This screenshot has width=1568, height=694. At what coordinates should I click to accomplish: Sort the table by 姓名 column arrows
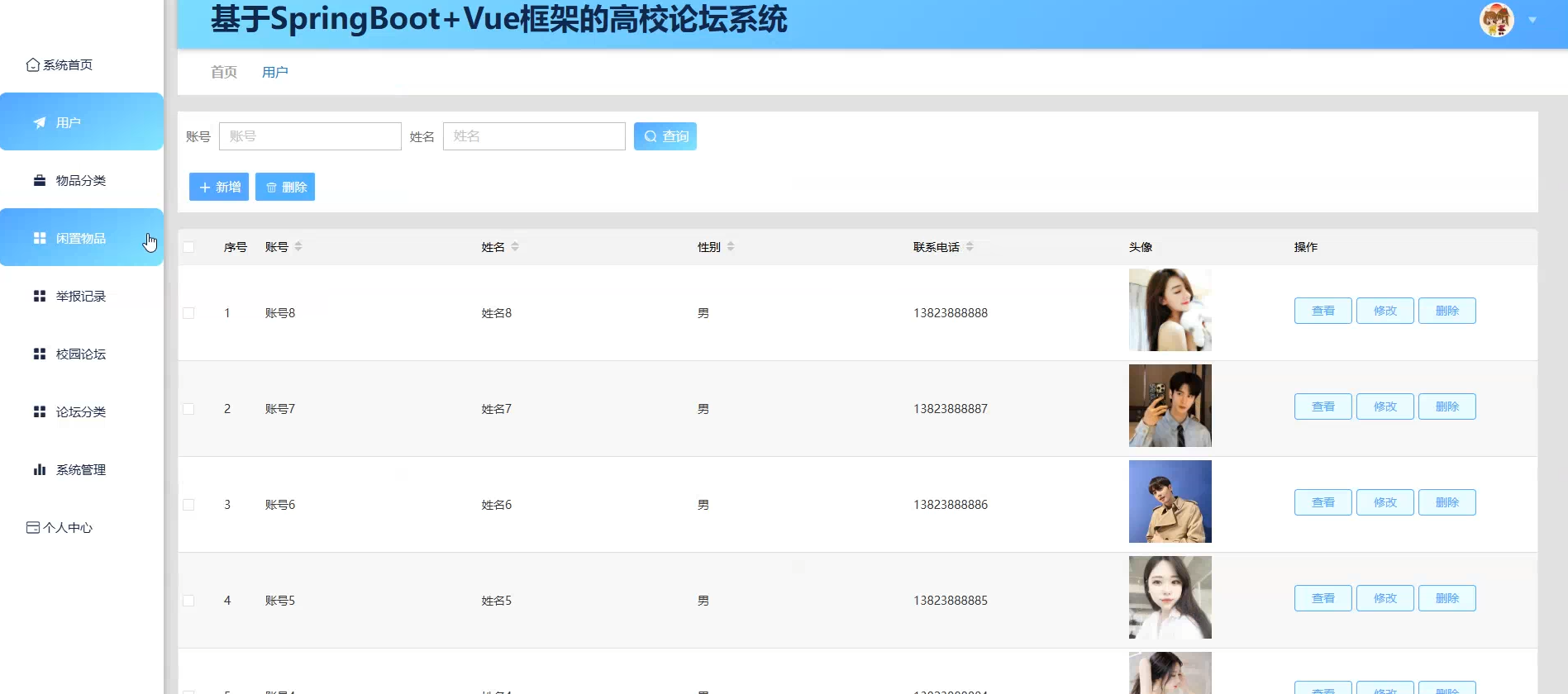[515, 246]
